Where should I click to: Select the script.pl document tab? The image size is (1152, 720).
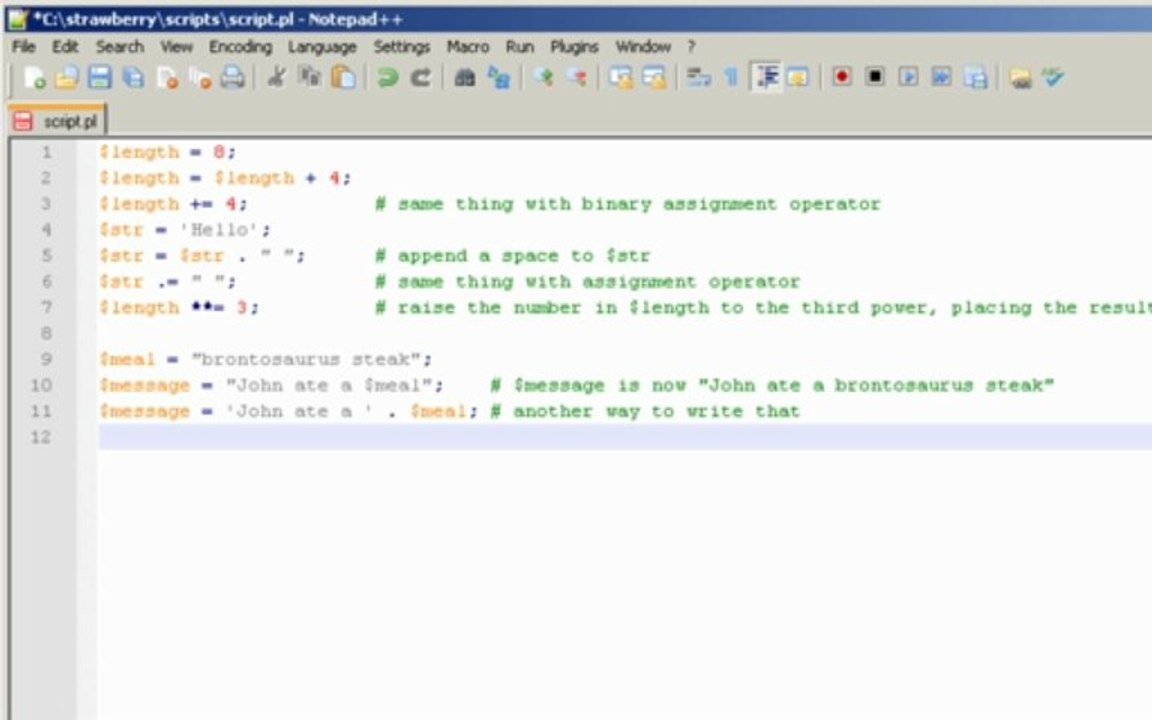(x=57, y=120)
